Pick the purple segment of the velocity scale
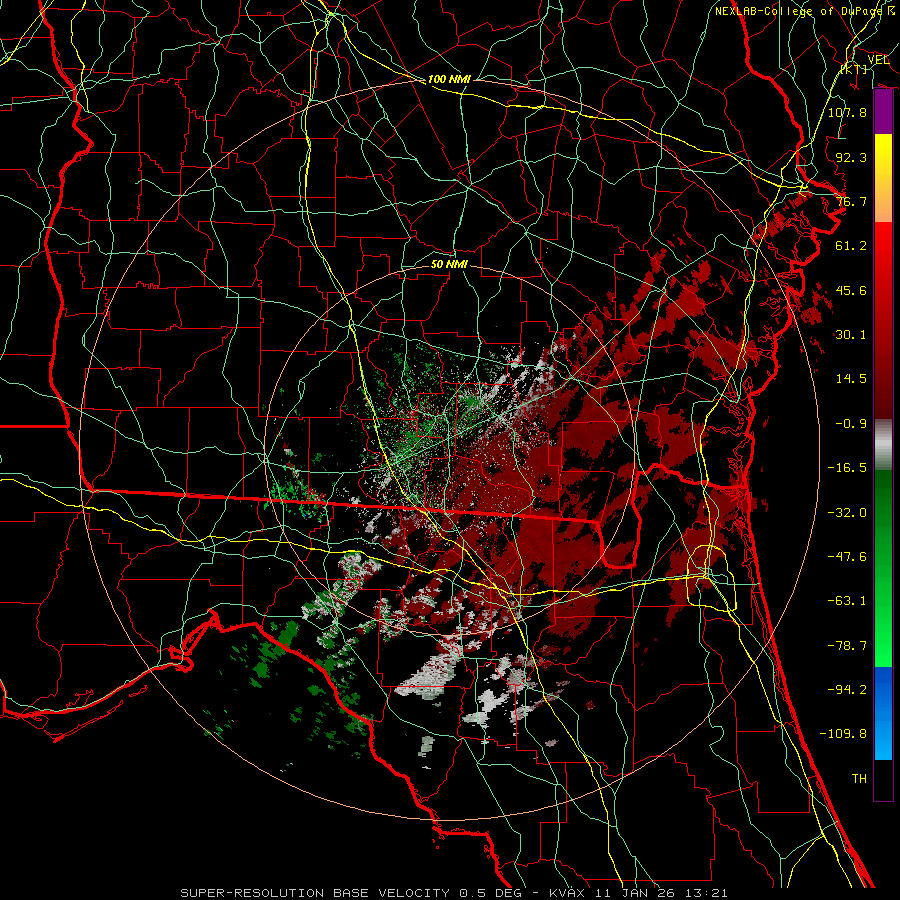This screenshot has width=900, height=900. click(883, 112)
